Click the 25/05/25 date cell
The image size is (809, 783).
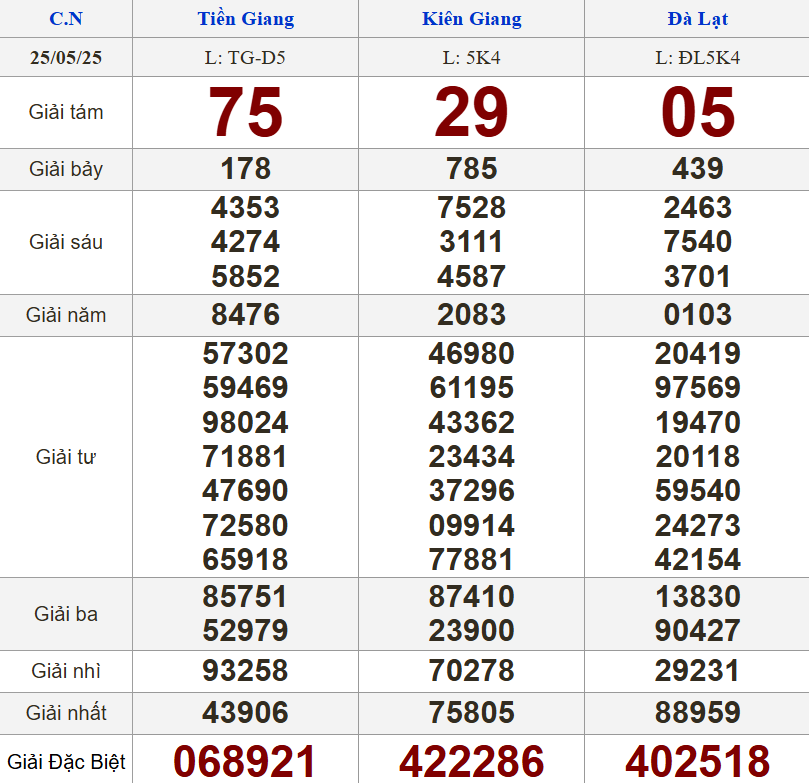(66, 58)
